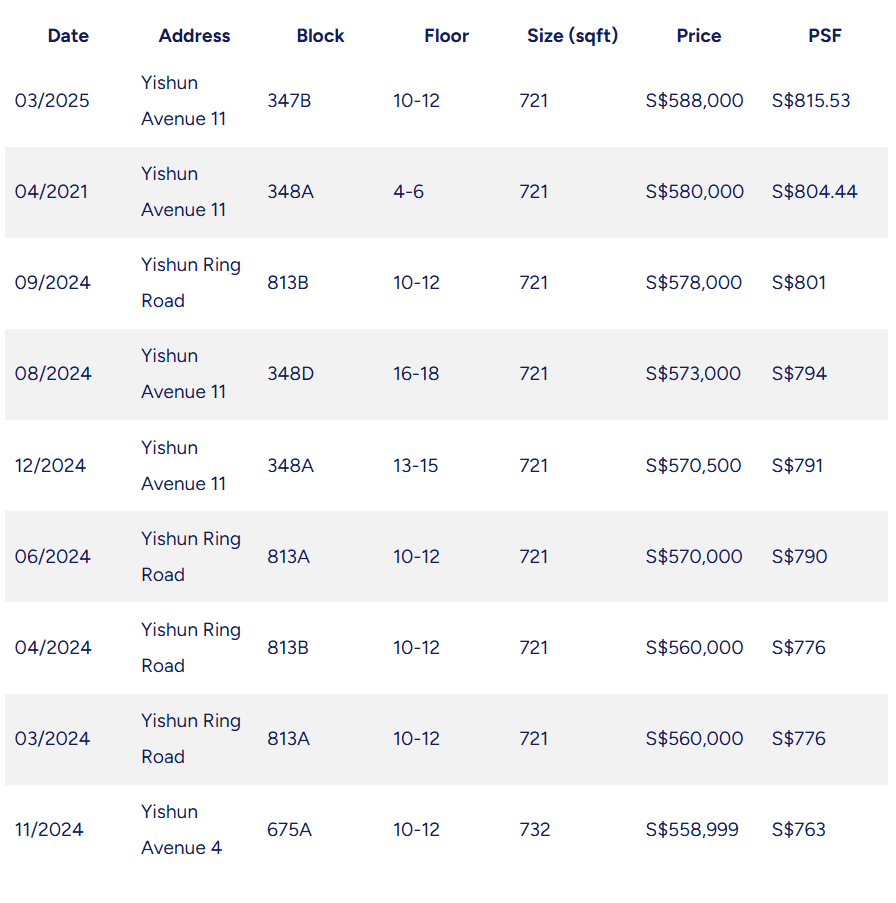Select block 675A cell
The width and height of the screenshot is (896, 903).
point(289,830)
